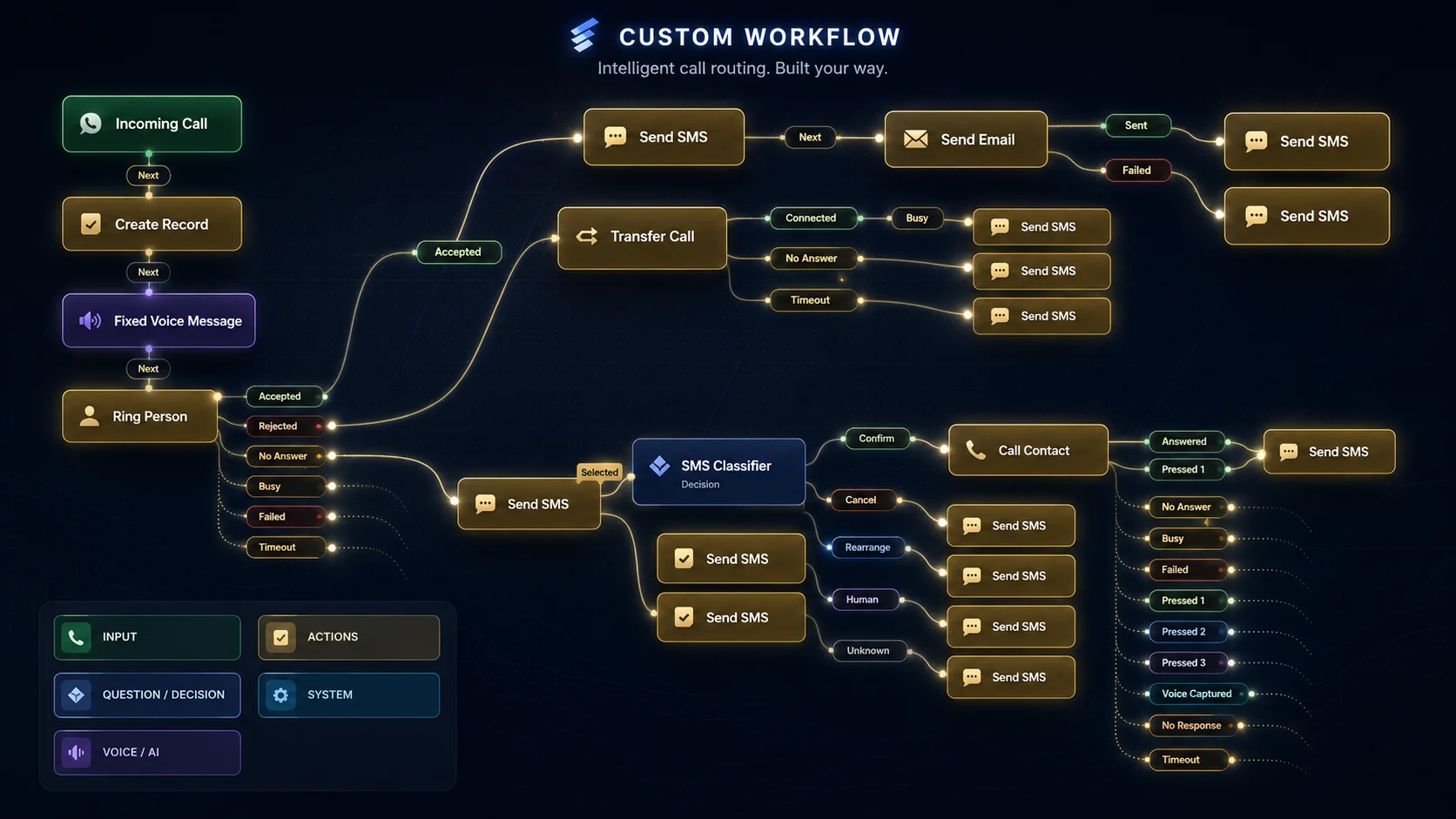Viewport: 1456px width, 819px height.
Task: Select the Sent outcome of Send Email
Action: [x=1137, y=125]
